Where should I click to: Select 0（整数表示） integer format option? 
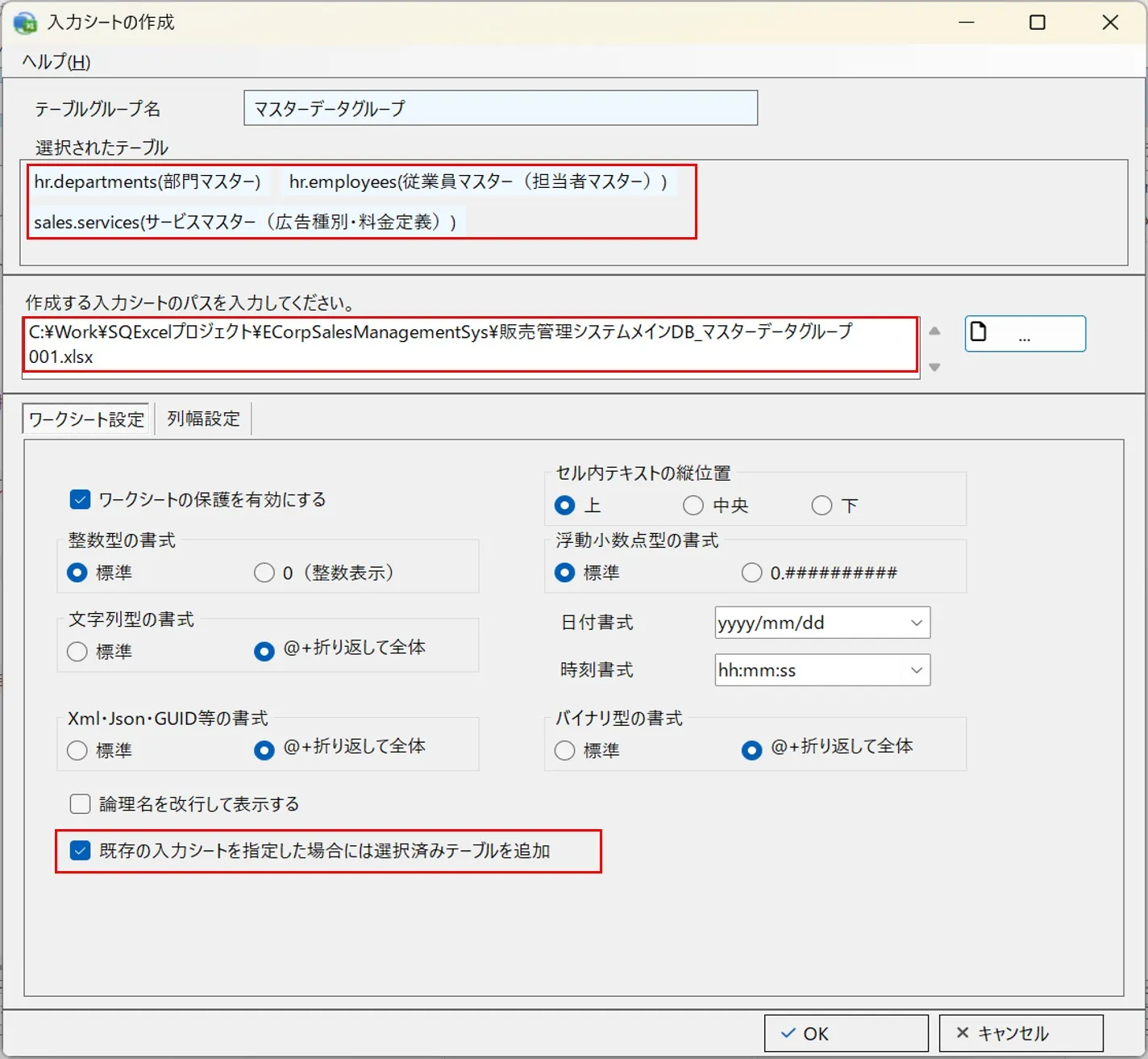click(x=264, y=573)
